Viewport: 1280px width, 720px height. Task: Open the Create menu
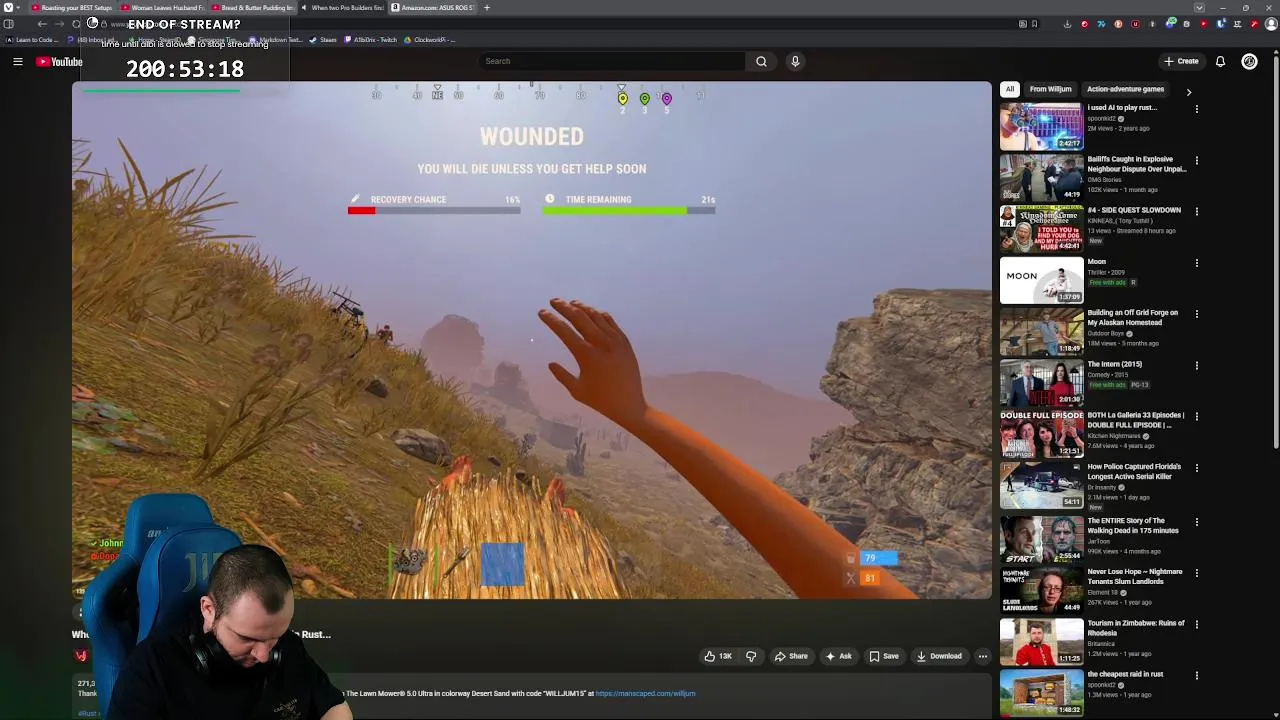click(1181, 61)
